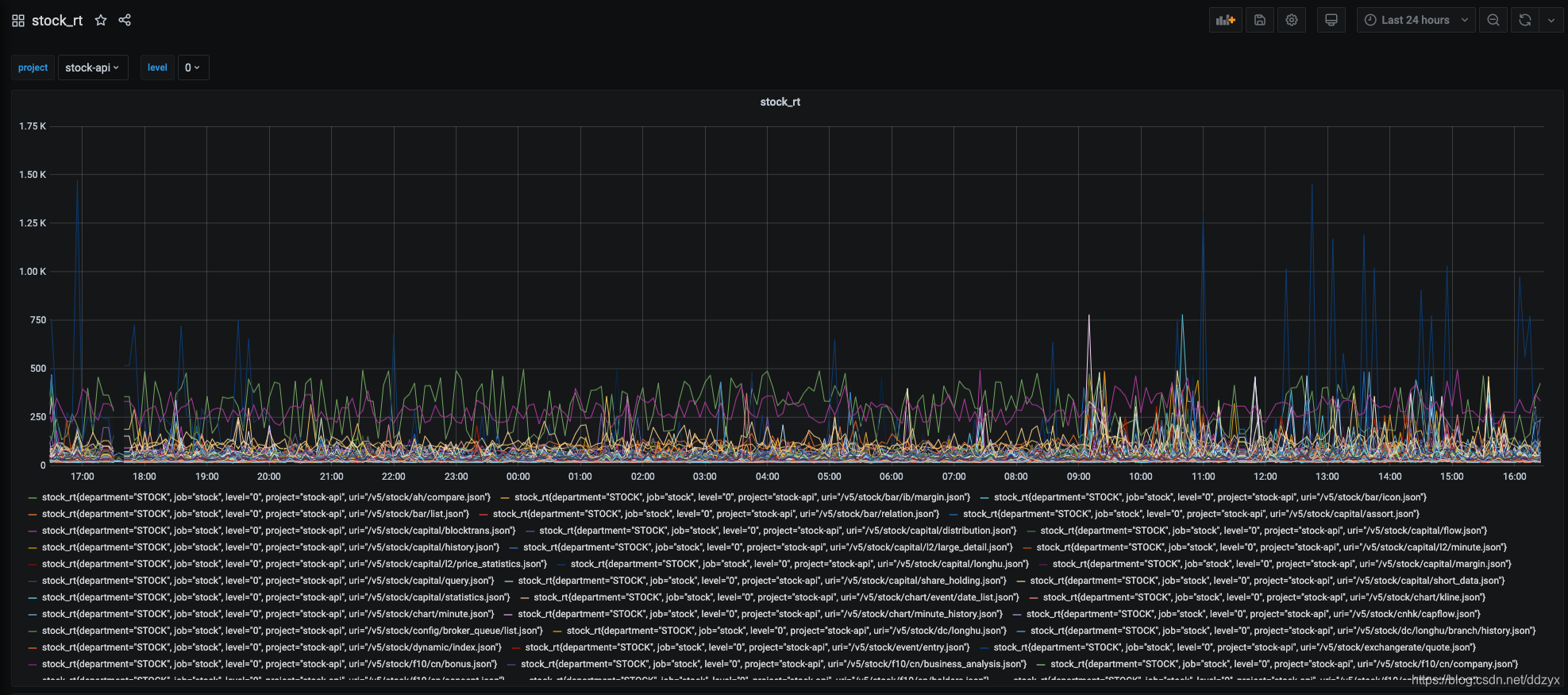This screenshot has height=695, width=1568.
Task: Select legend entry capital/statistics.json
Action: 276,597
